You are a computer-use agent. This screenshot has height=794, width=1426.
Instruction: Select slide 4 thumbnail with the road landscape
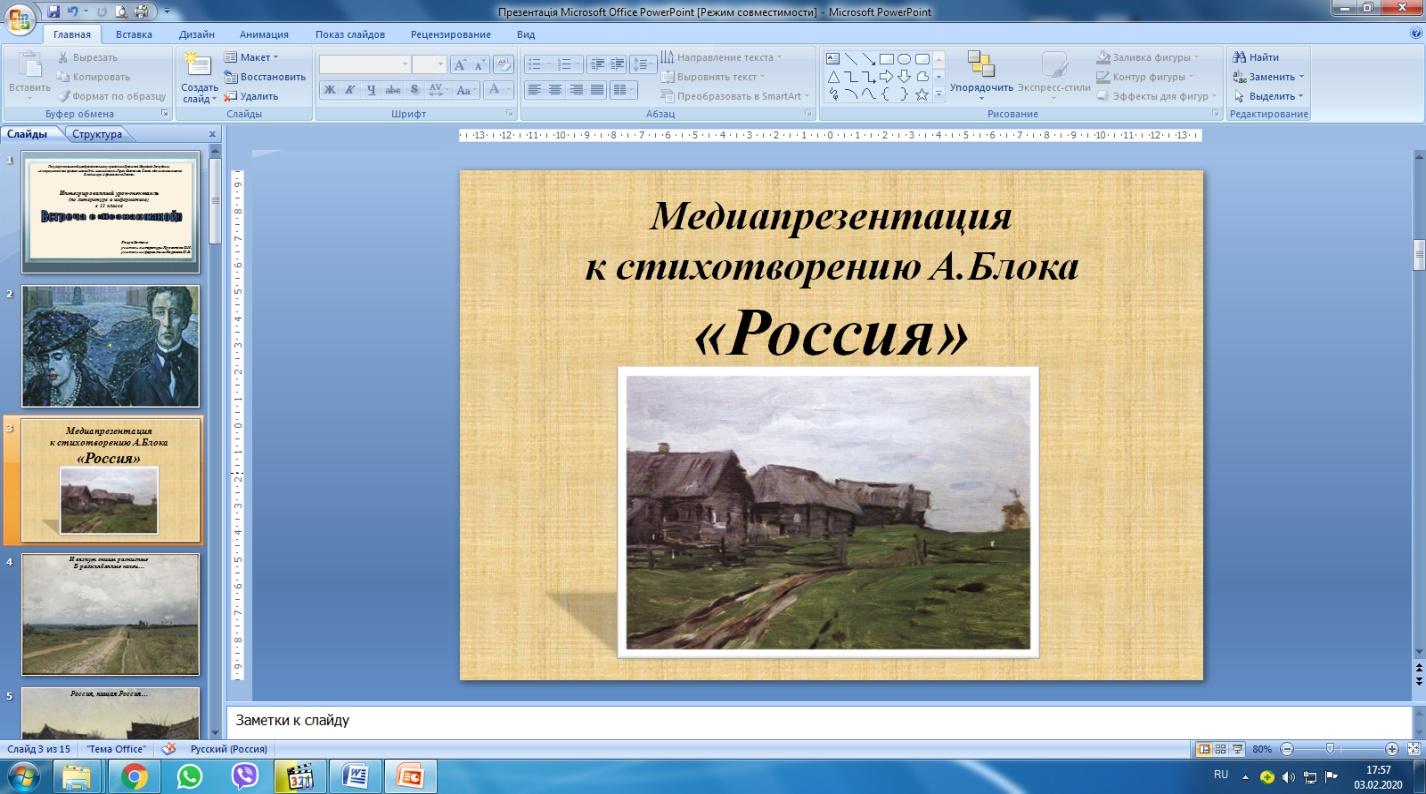click(111, 614)
